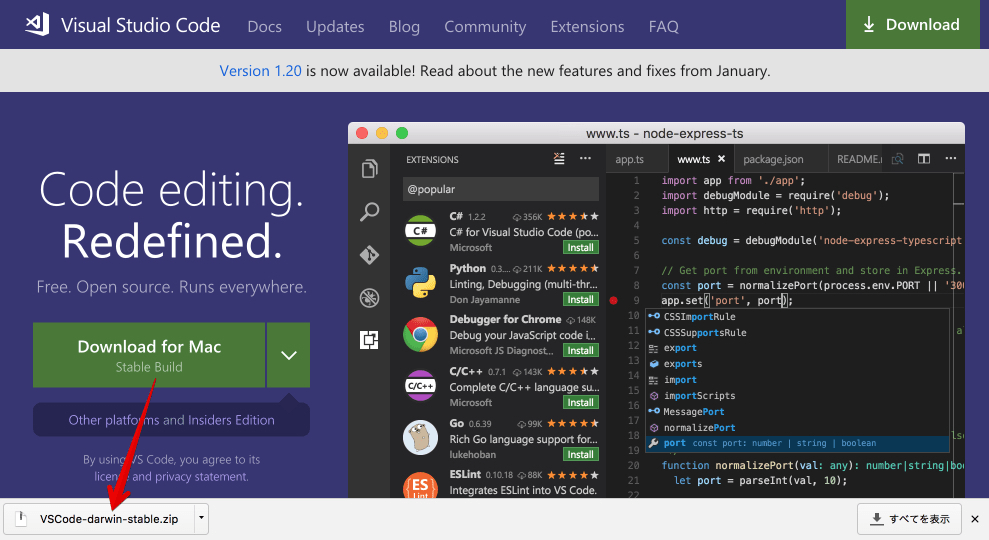The image size is (989, 540).
Task: Select normalizePort suggestion
Action: click(798, 427)
